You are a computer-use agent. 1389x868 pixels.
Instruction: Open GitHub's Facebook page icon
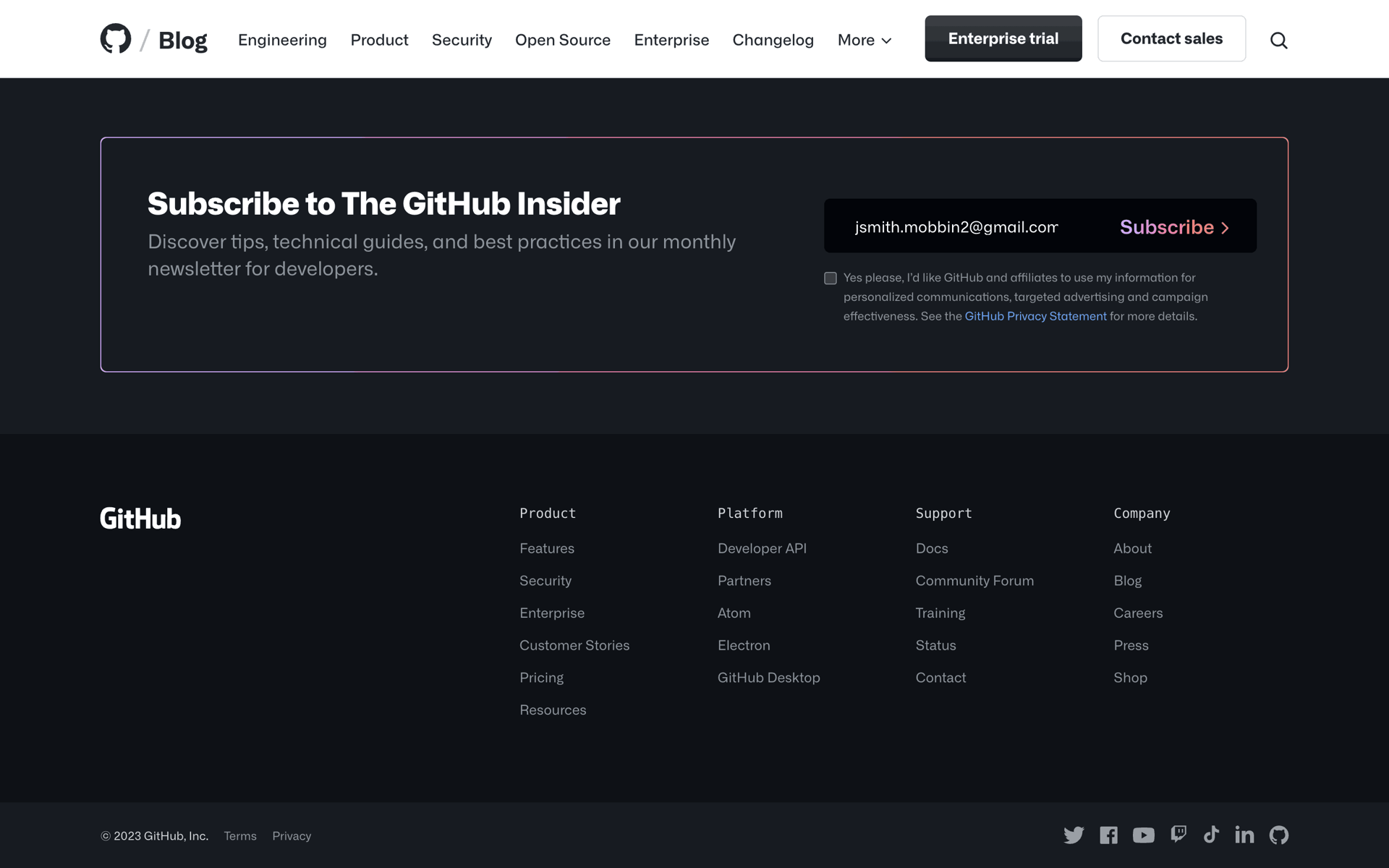pyautogui.click(x=1108, y=835)
